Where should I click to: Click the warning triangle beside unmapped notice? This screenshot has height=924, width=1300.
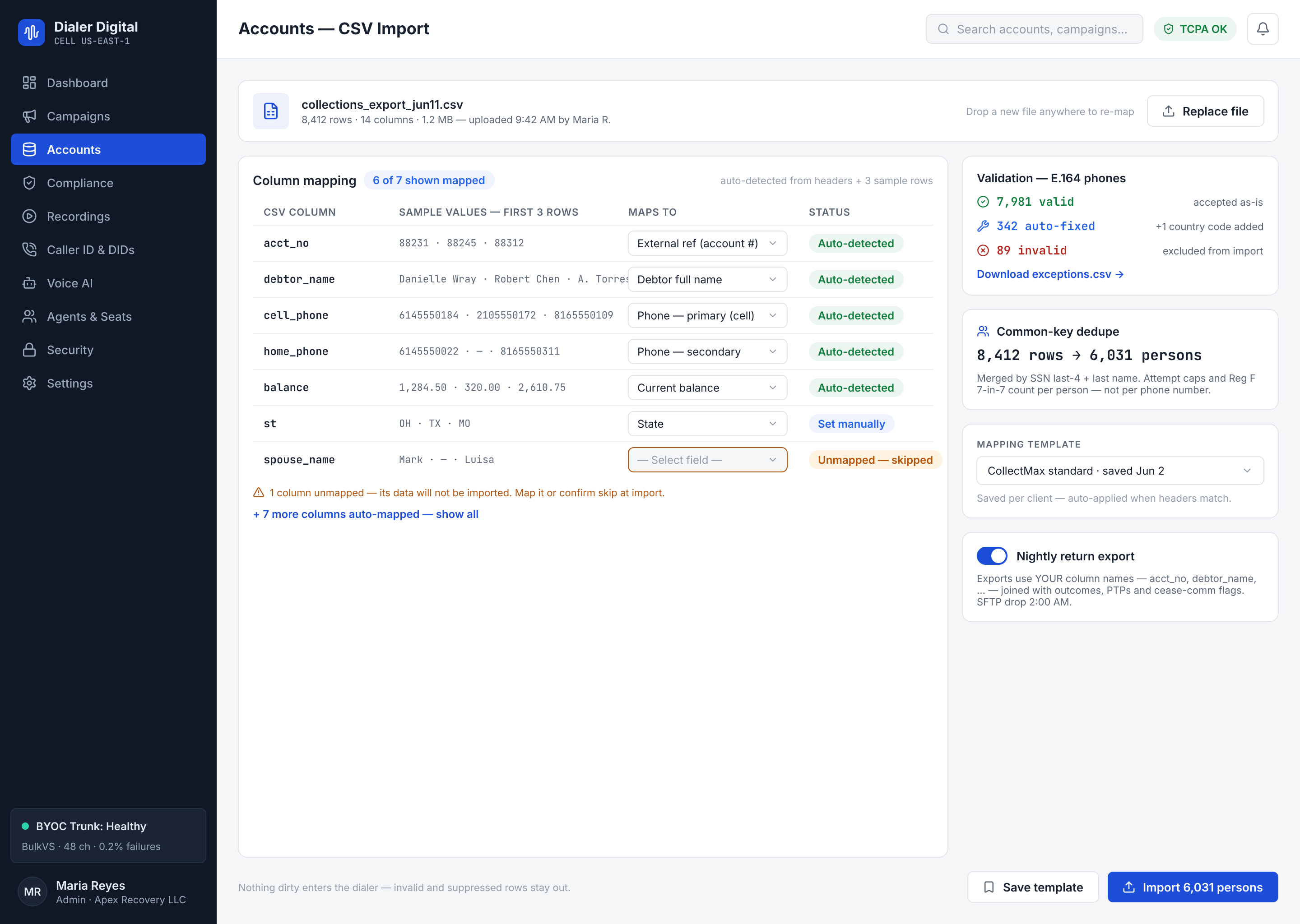[x=258, y=493]
